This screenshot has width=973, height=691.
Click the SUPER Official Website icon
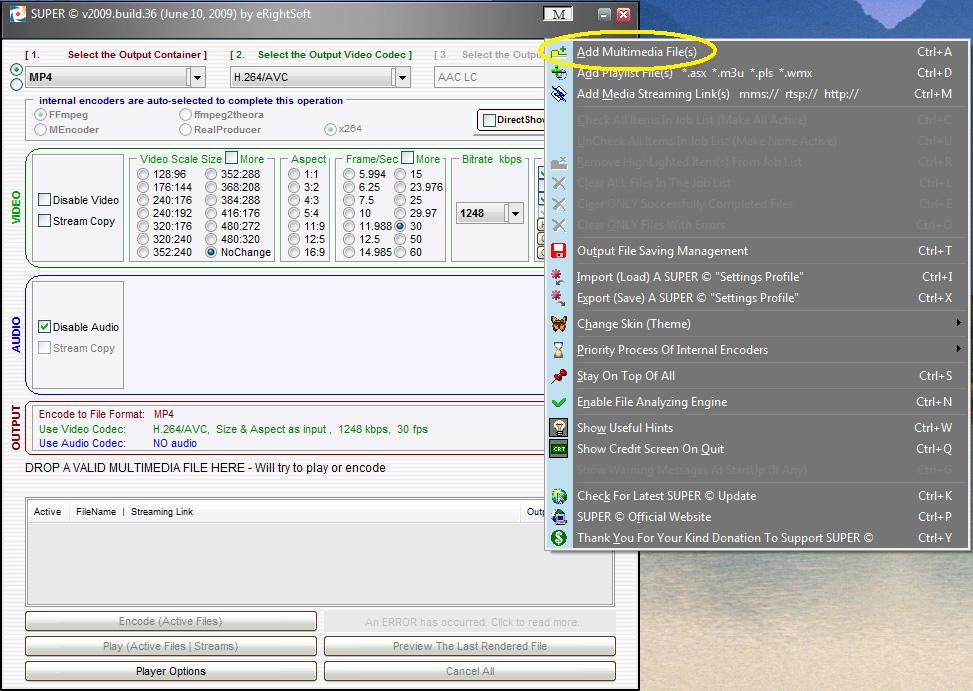coord(559,517)
